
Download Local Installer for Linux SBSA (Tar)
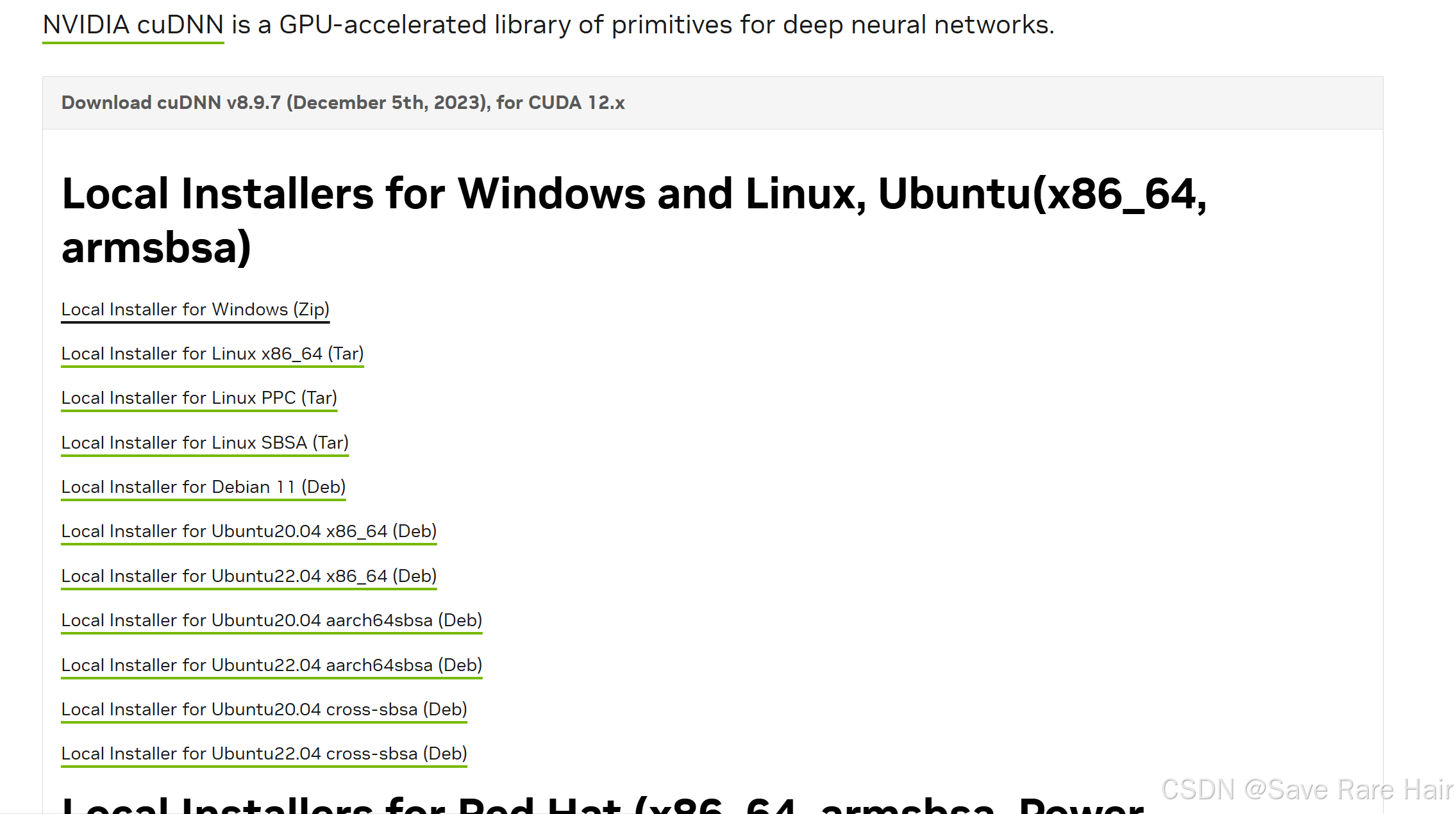click(205, 443)
